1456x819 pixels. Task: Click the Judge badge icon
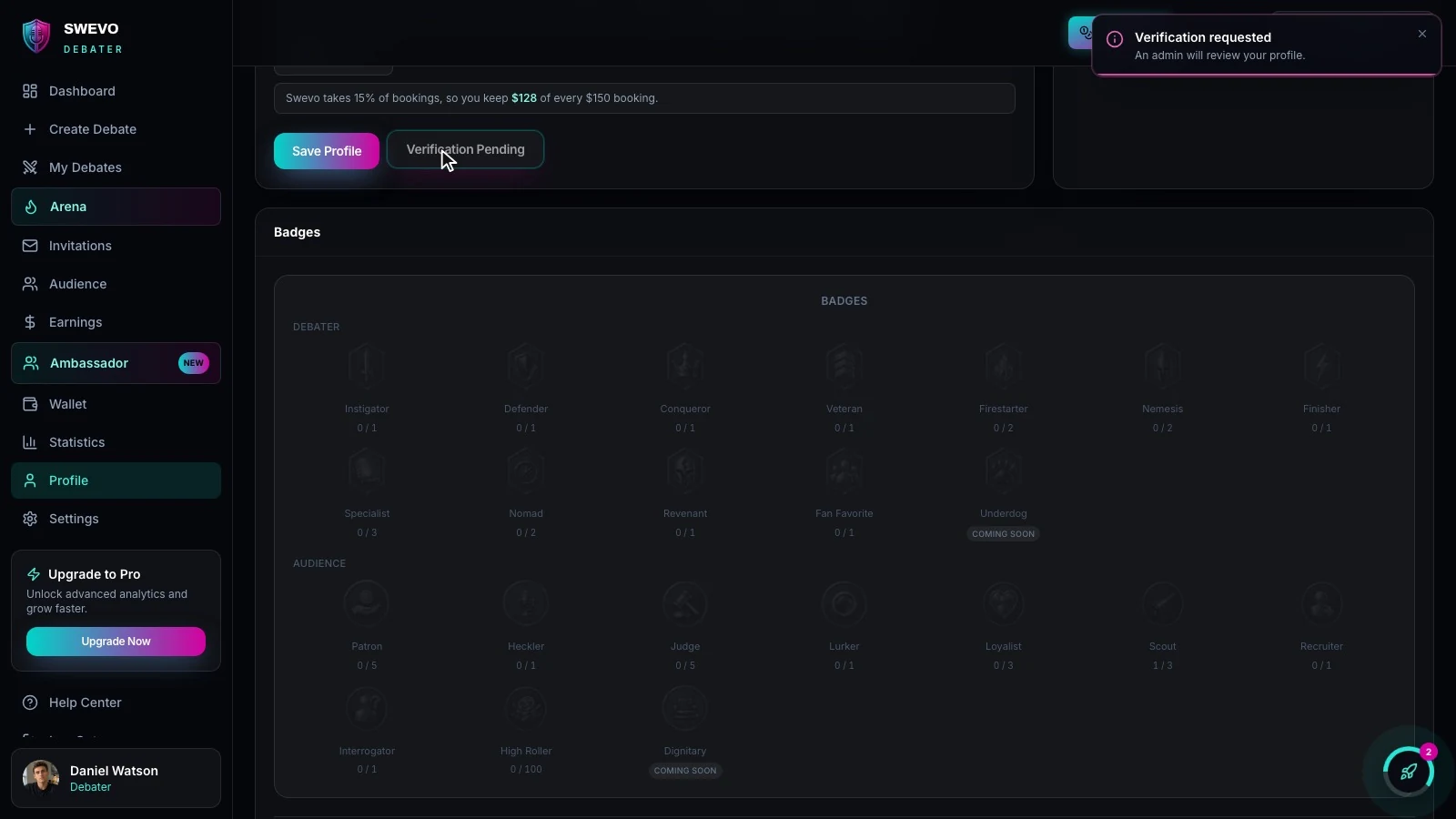[685, 604]
